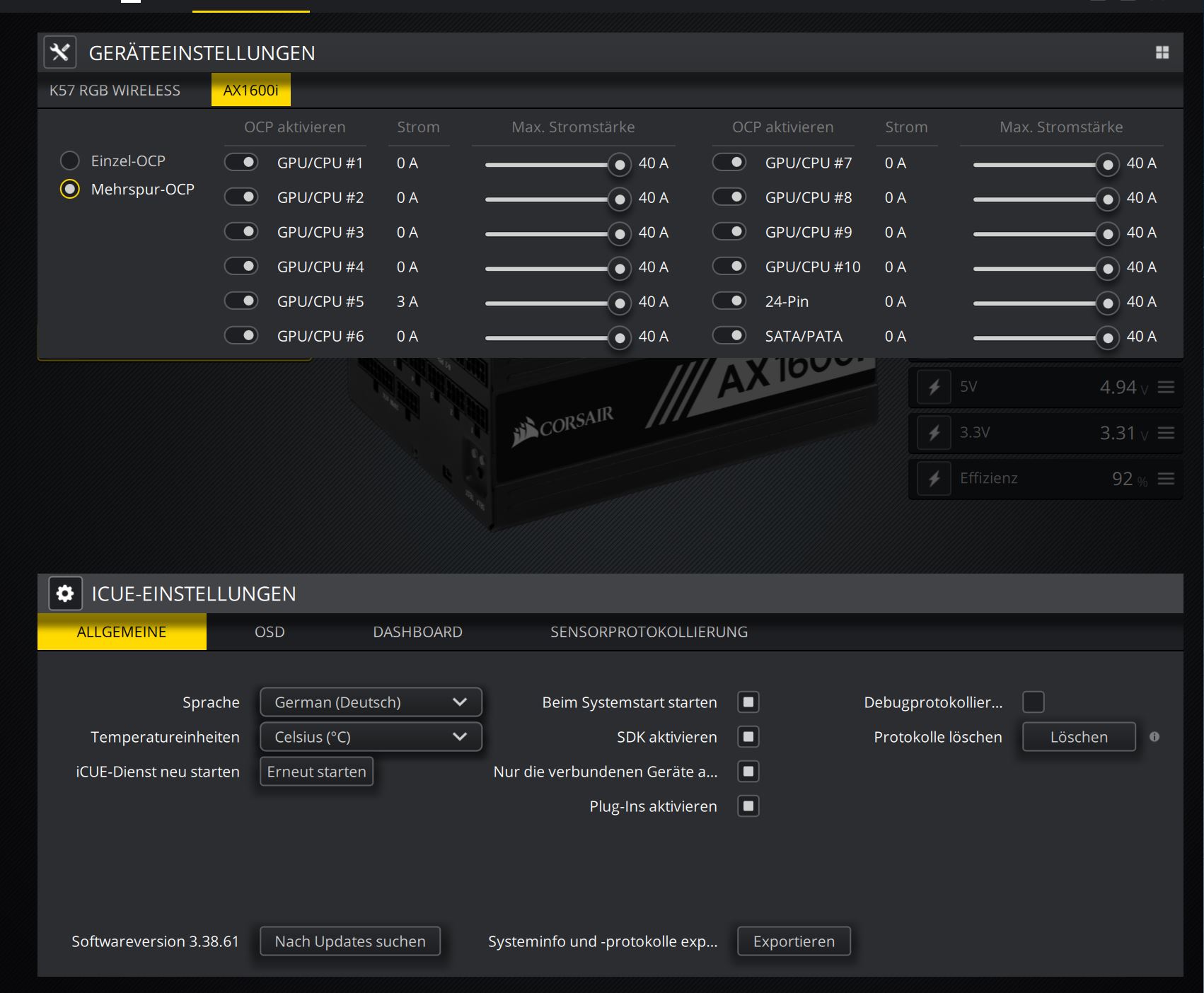This screenshot has height=993, width=1204.
Task: Select the Mehrspur-OCP radio option
Action: pos(70,189)
